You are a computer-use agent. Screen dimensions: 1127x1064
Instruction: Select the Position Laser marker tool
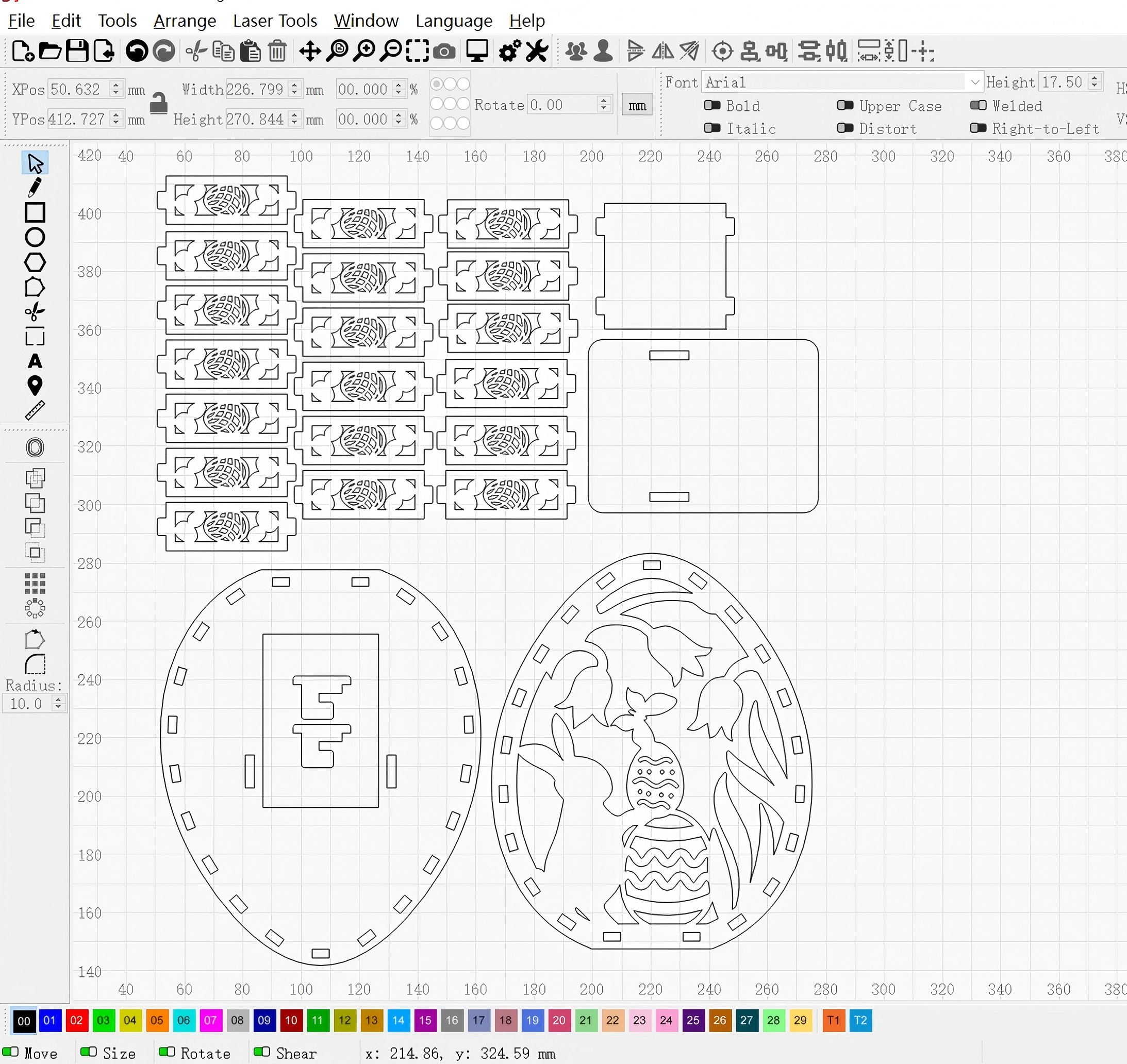35,386
